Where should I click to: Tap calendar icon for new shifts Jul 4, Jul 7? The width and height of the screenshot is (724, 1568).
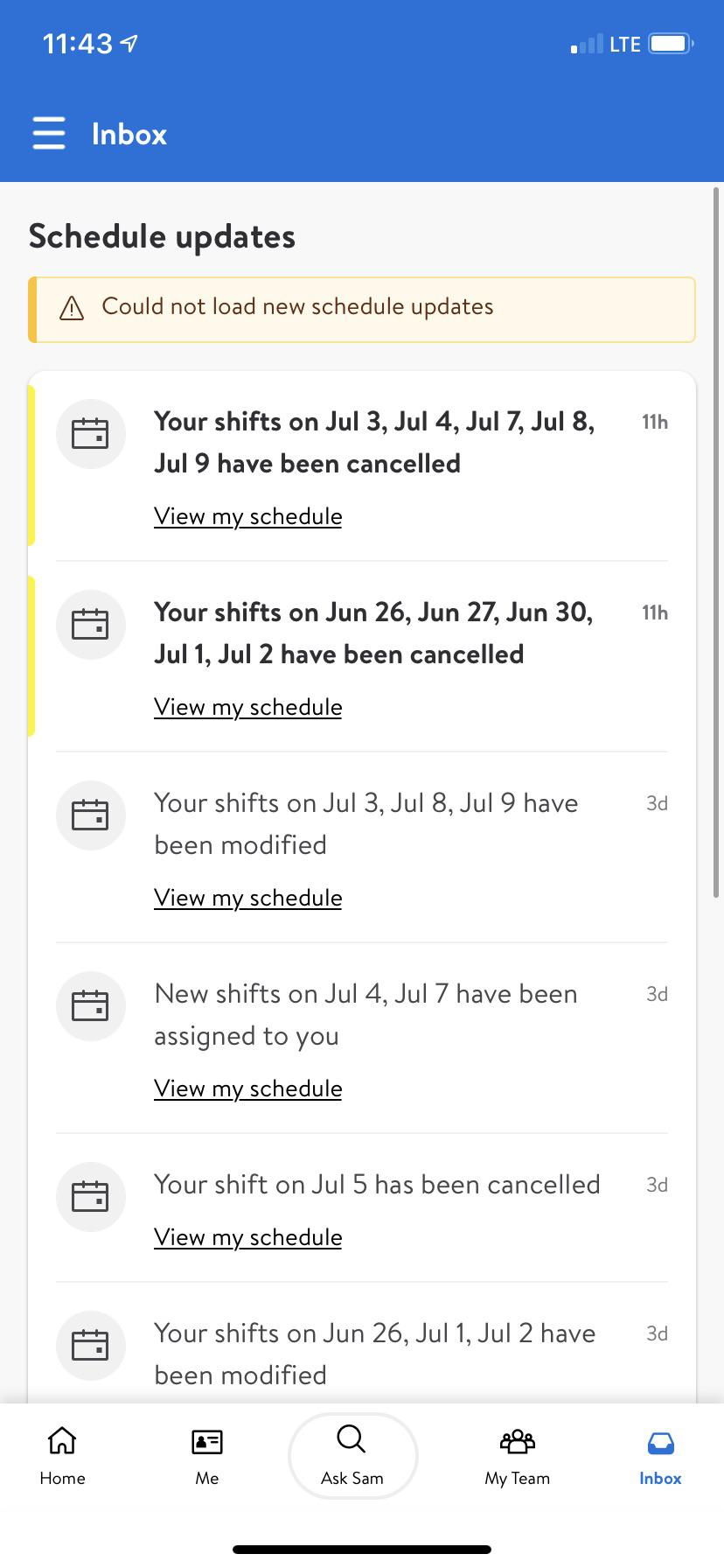90,1006
